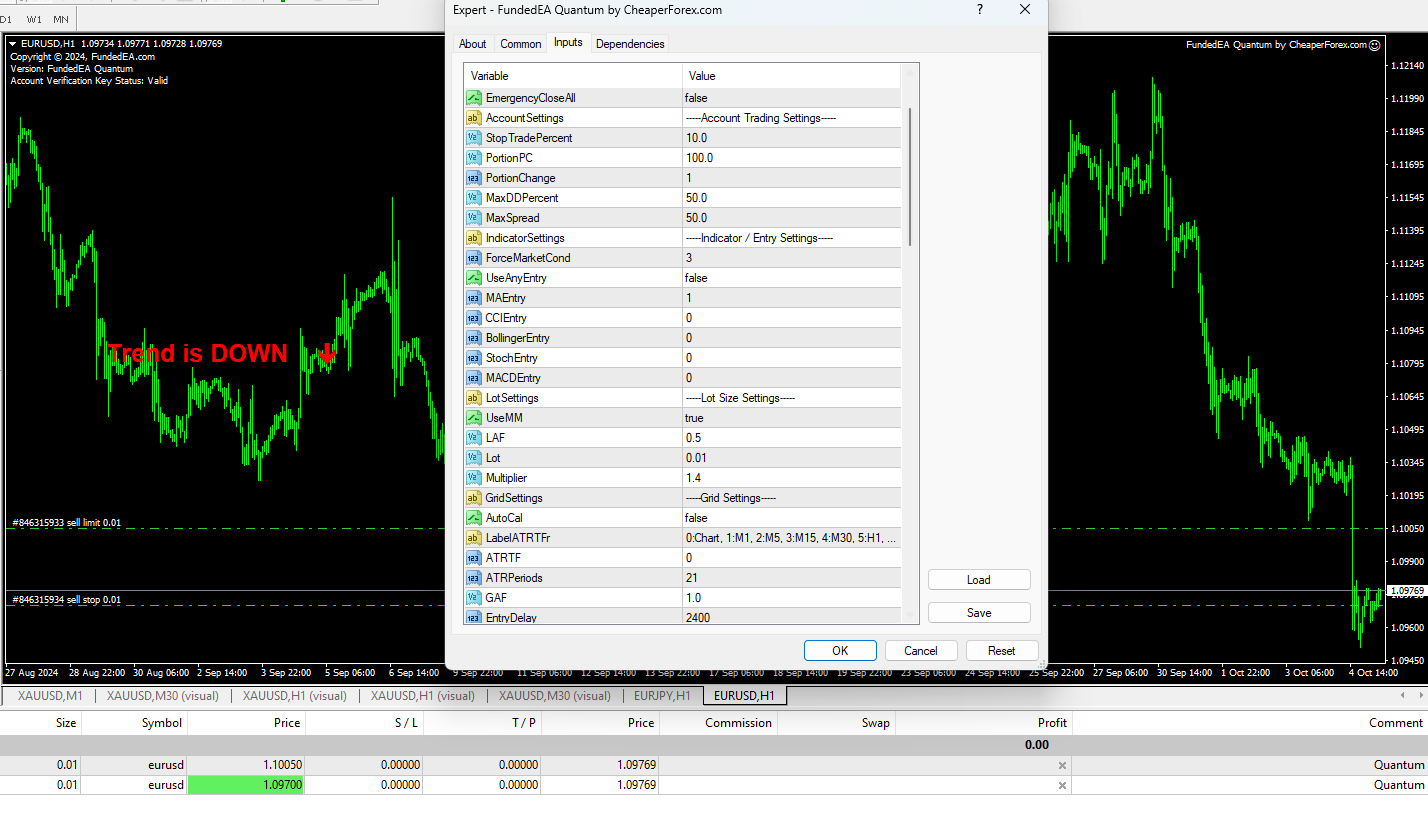Image resolution: width=1428 pixels, height=829 pixels.
Task: Click the icon next to MaxDDPercent
Action: (x=474, y=198)
